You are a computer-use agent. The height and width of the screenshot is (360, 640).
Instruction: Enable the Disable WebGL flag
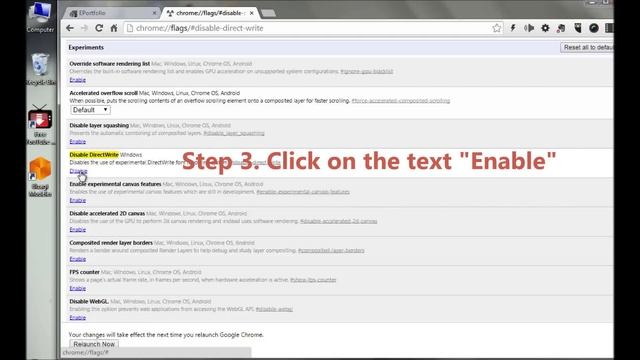point(78,317)
